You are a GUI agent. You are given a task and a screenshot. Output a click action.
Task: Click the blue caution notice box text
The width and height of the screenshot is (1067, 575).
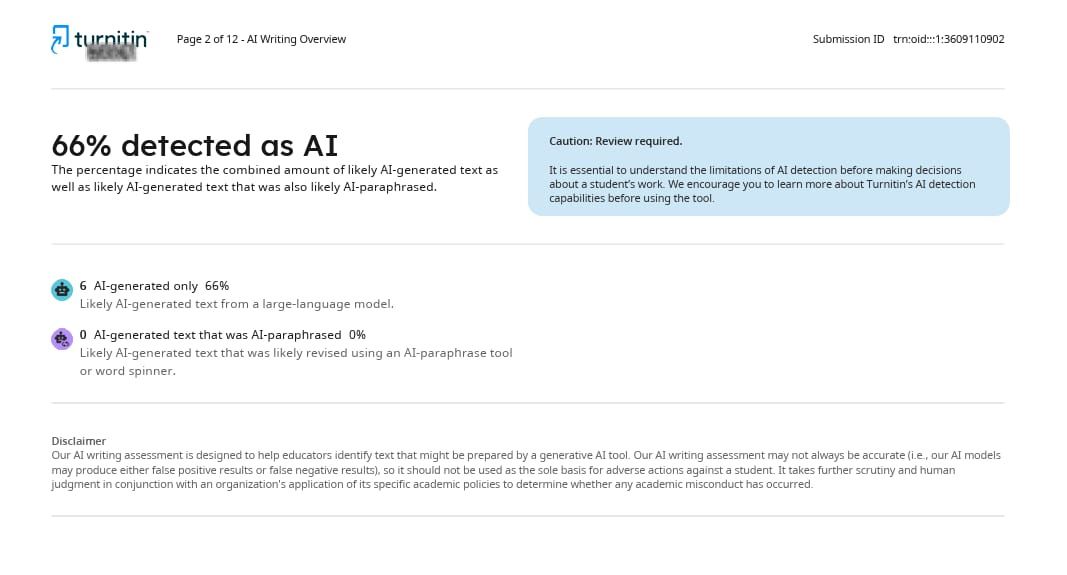click(x=762, y=184)
